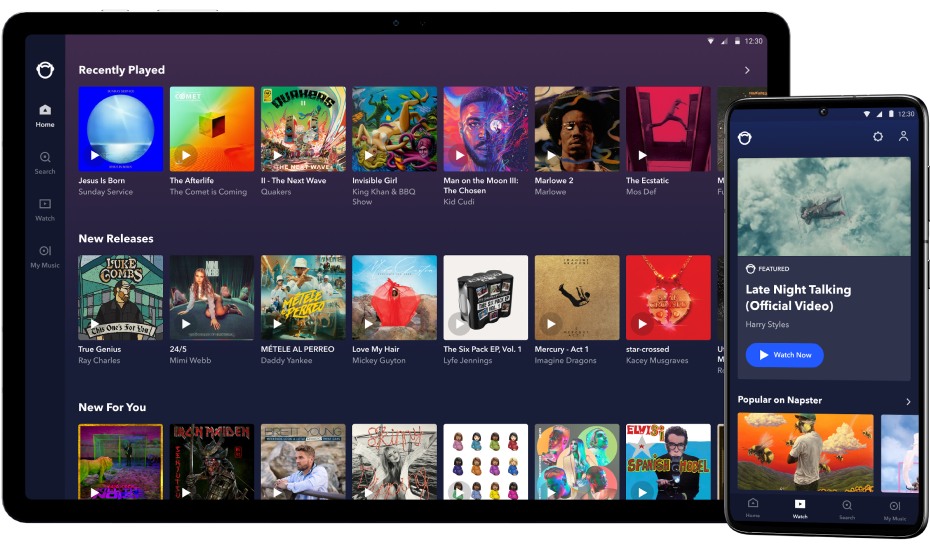Open artist Mimi Webb
This screenshot has width=930, height=549.
(190, 360)
